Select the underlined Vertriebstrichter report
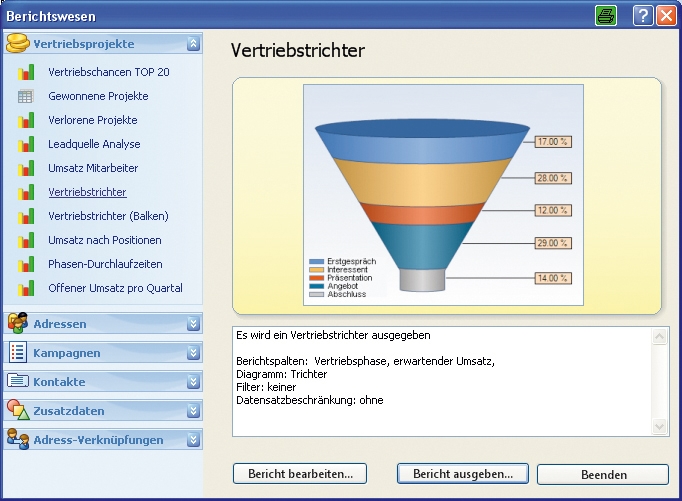Image resolution: width=682 pixels, height=501 pixels. click(x=87, y=192)
